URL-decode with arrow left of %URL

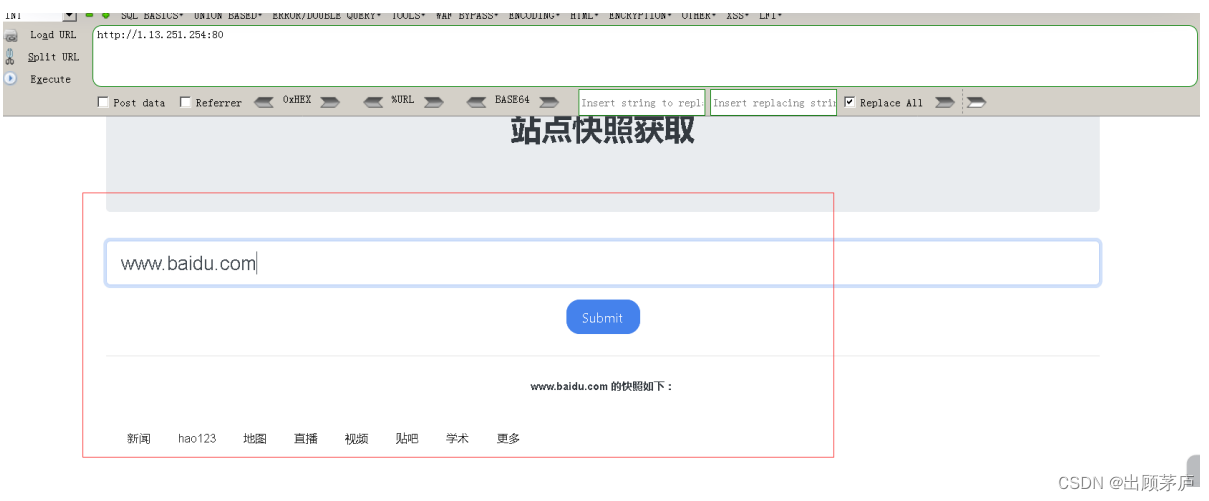point(373,102)
